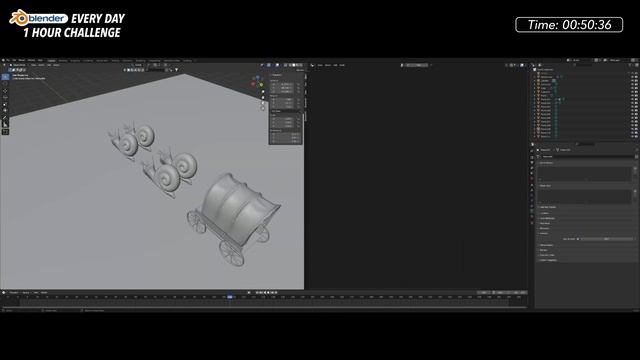Switch perspective/orthographic with the viewport grid icon
This screenshot has width=640, height=360.
262,108
